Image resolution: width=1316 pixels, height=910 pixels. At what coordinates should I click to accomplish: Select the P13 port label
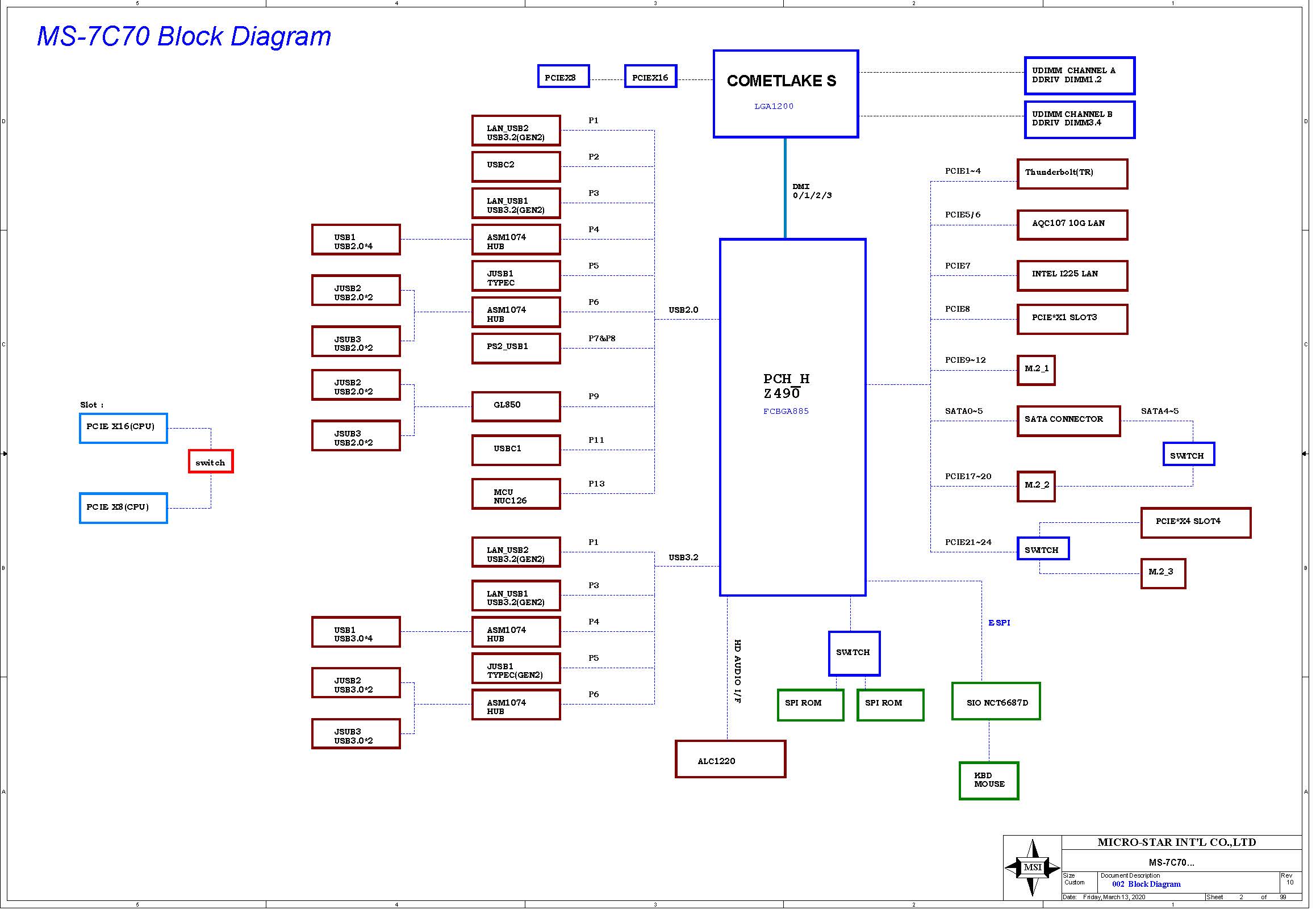(x=596, y=484)
